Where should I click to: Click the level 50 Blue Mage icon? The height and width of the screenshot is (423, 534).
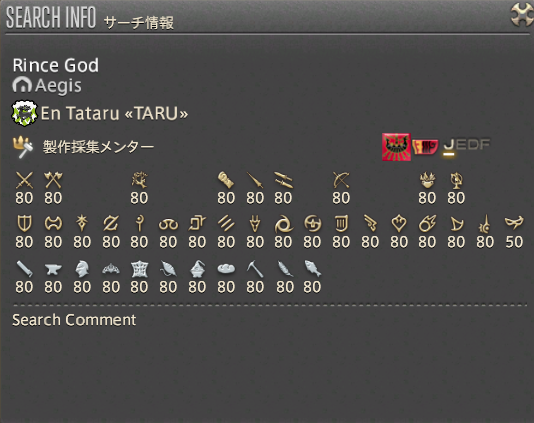coord(514,222)
